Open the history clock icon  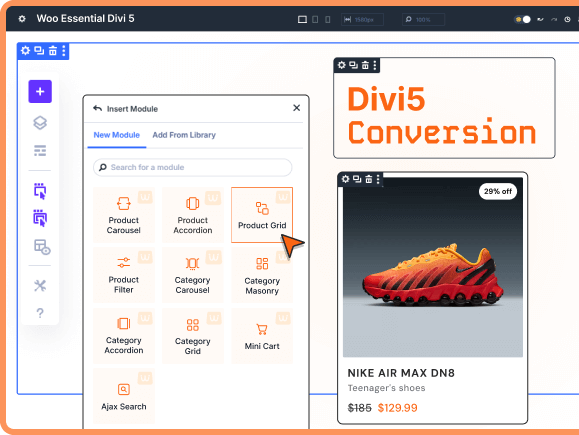pyautogui.click(x=568, y=19)
